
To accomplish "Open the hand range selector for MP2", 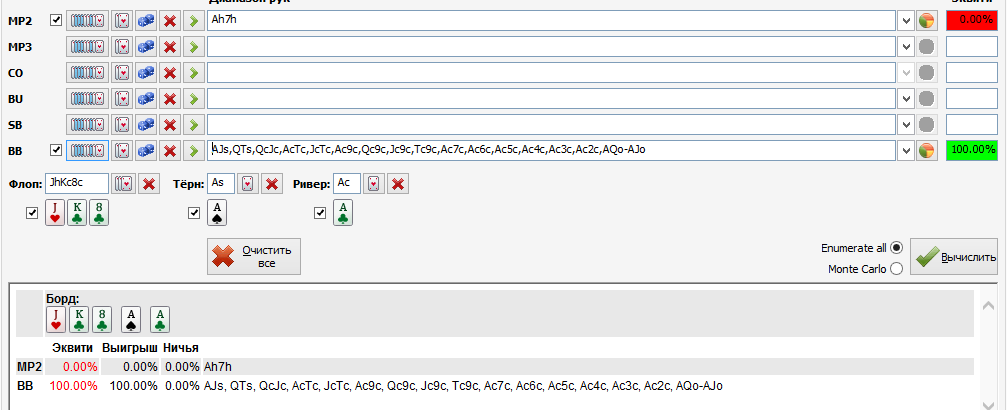I will 87,20.
